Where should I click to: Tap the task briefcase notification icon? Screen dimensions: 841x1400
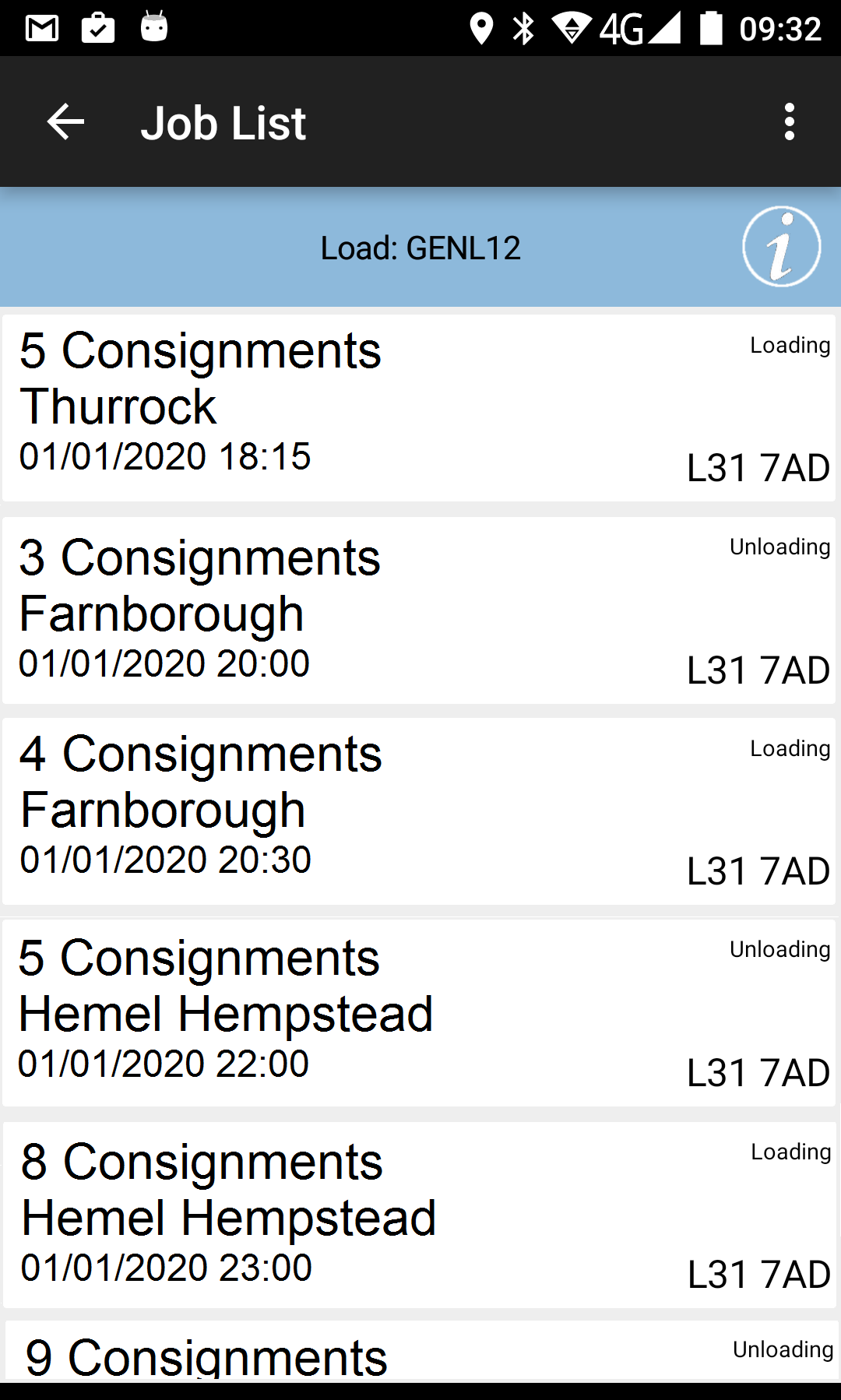[x=98, y=28]
